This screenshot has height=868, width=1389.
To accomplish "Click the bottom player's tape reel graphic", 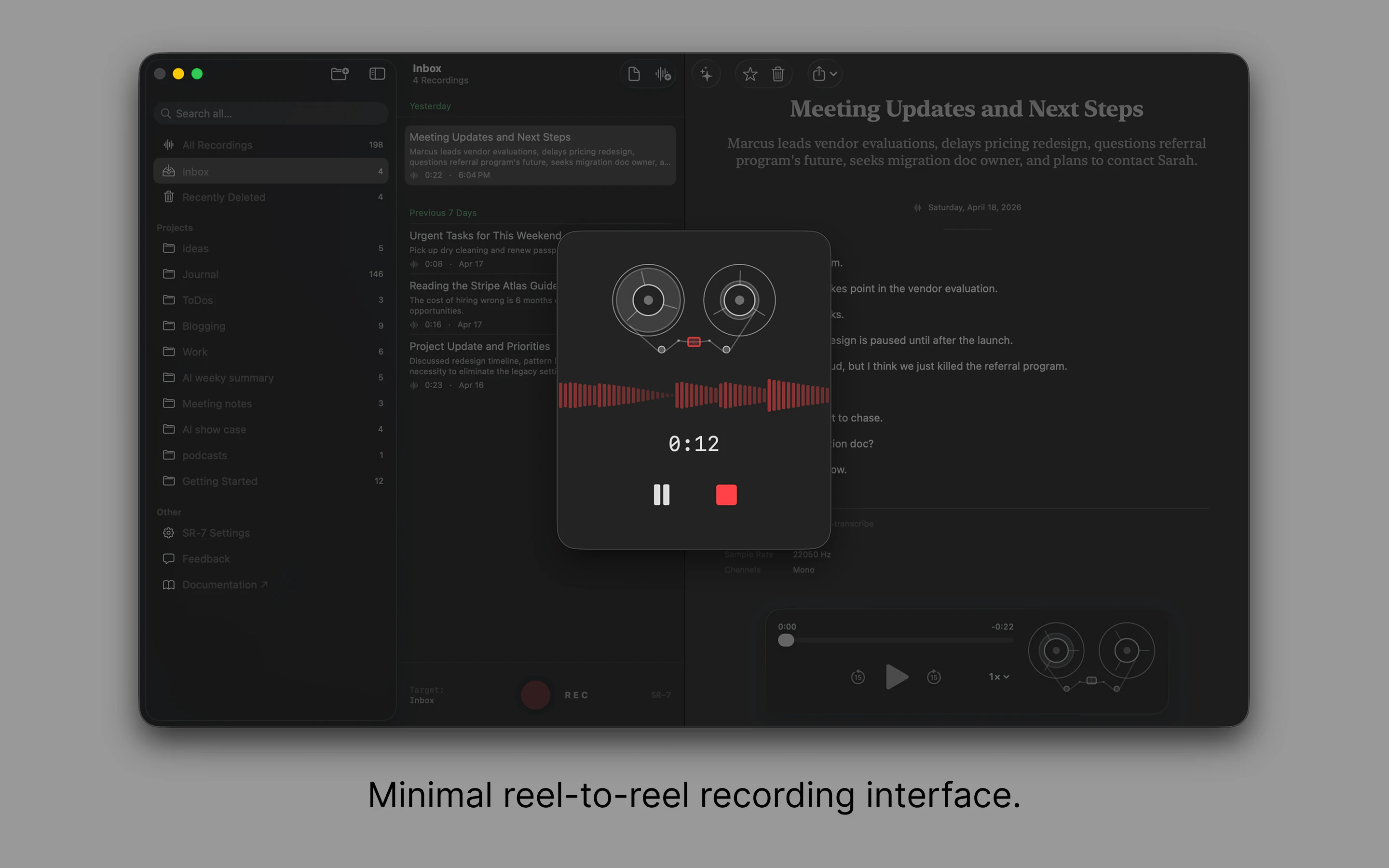I will pyautogui.click(x=1091, y=657).
